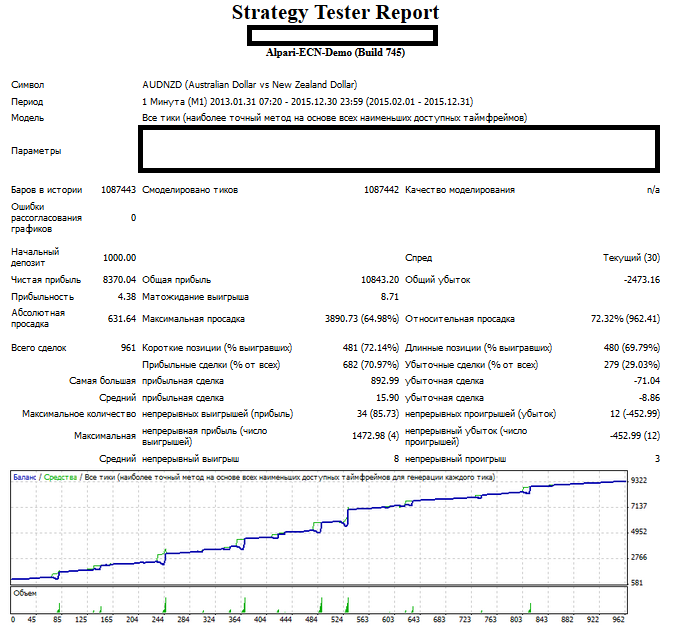This screenshot has height=626, width=674.
Task: Click consecutive wins value 34 (85.73)
Action: click(x=378, y=414)
